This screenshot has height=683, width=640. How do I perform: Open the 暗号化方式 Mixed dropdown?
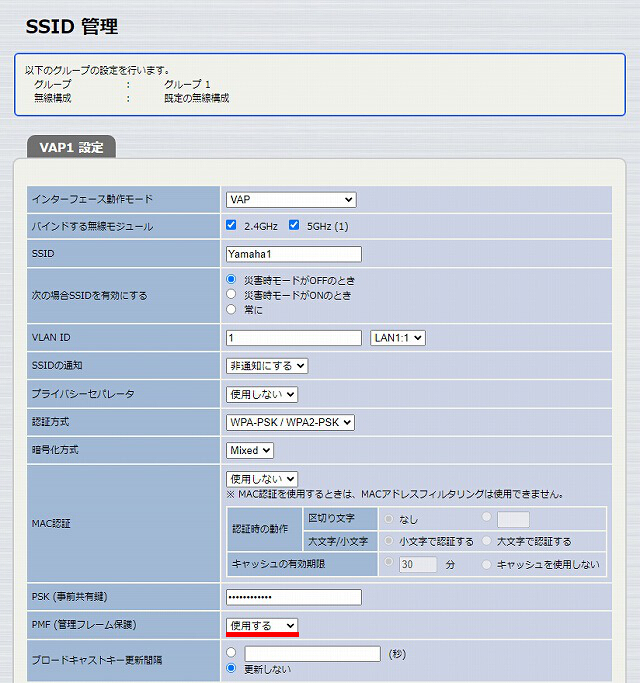(250, 450)
